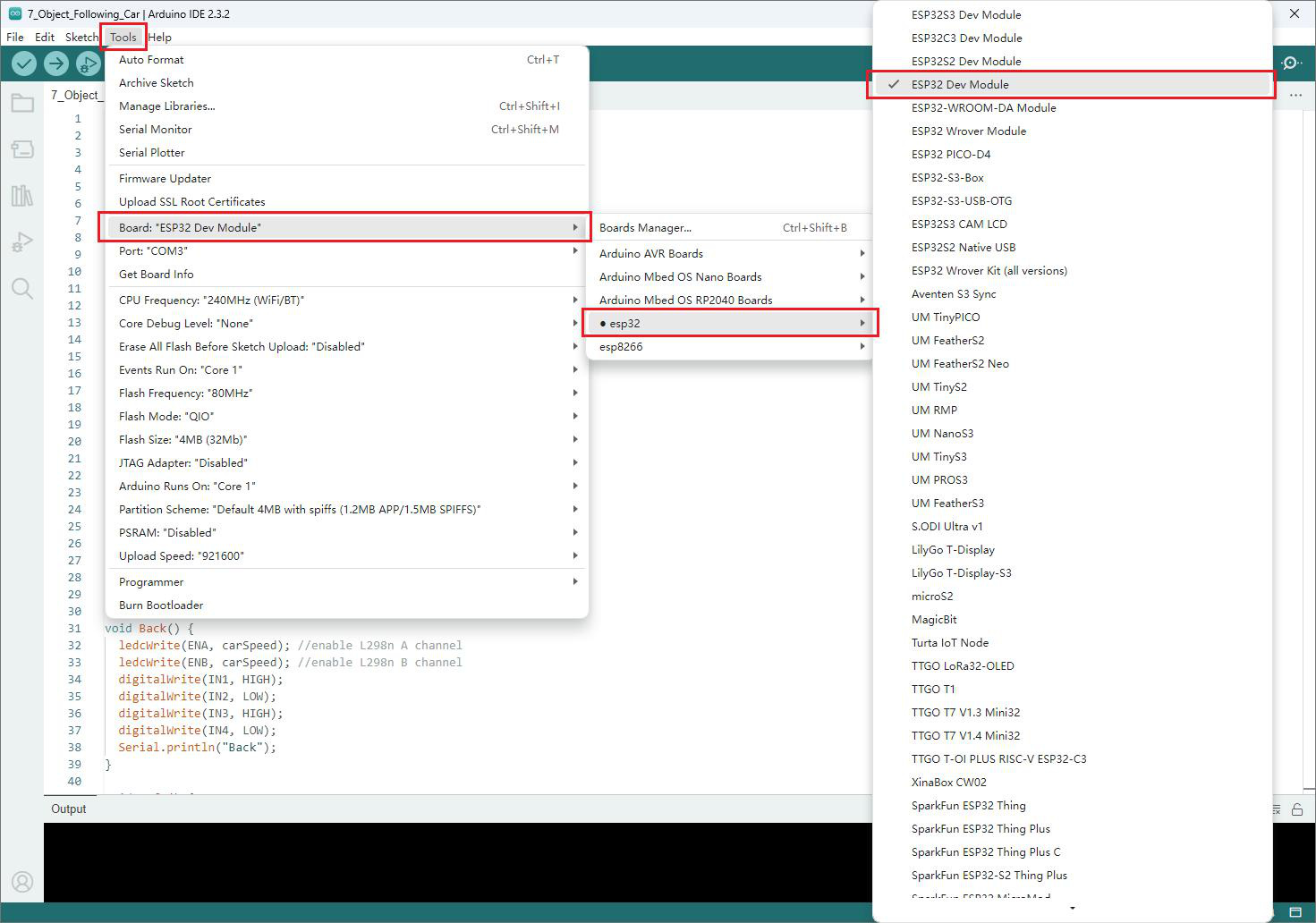This screenshot has height=923, width=1316.
Task: Choose Manage Libraries... menu entry
Action: point(347,106)
